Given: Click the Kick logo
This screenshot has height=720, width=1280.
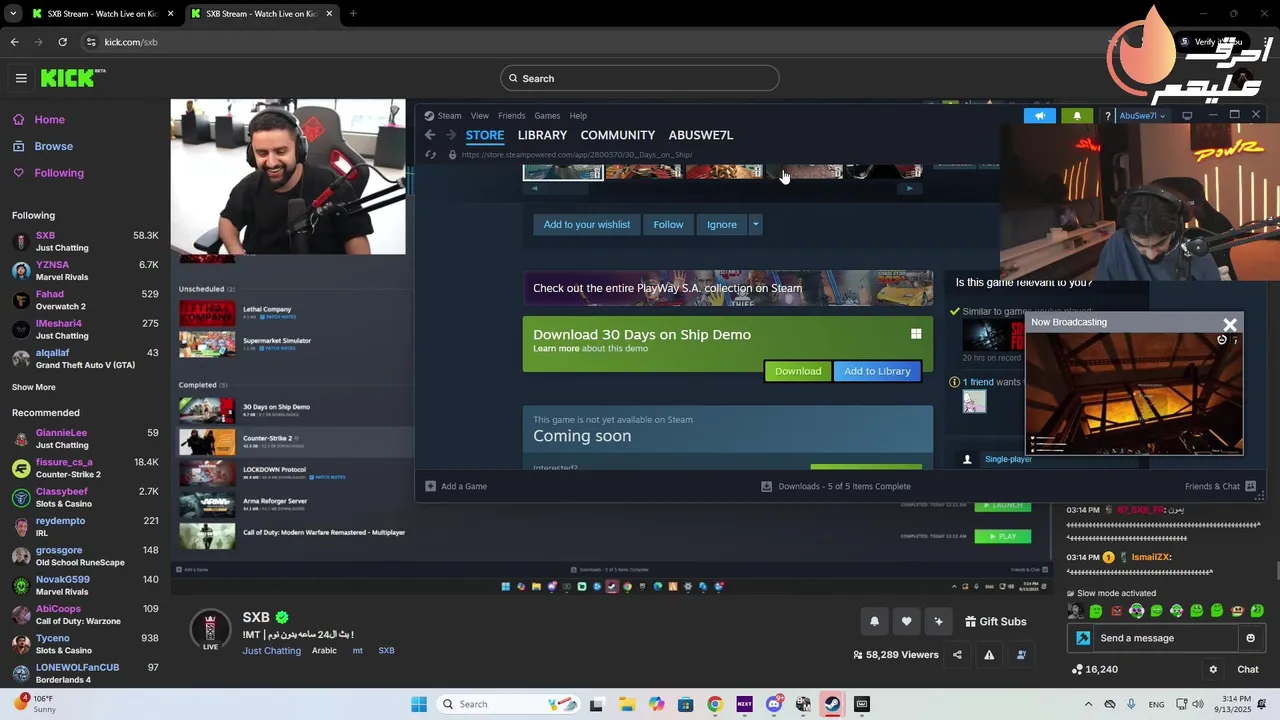Looking at the screenshot, I should point(72,78).
